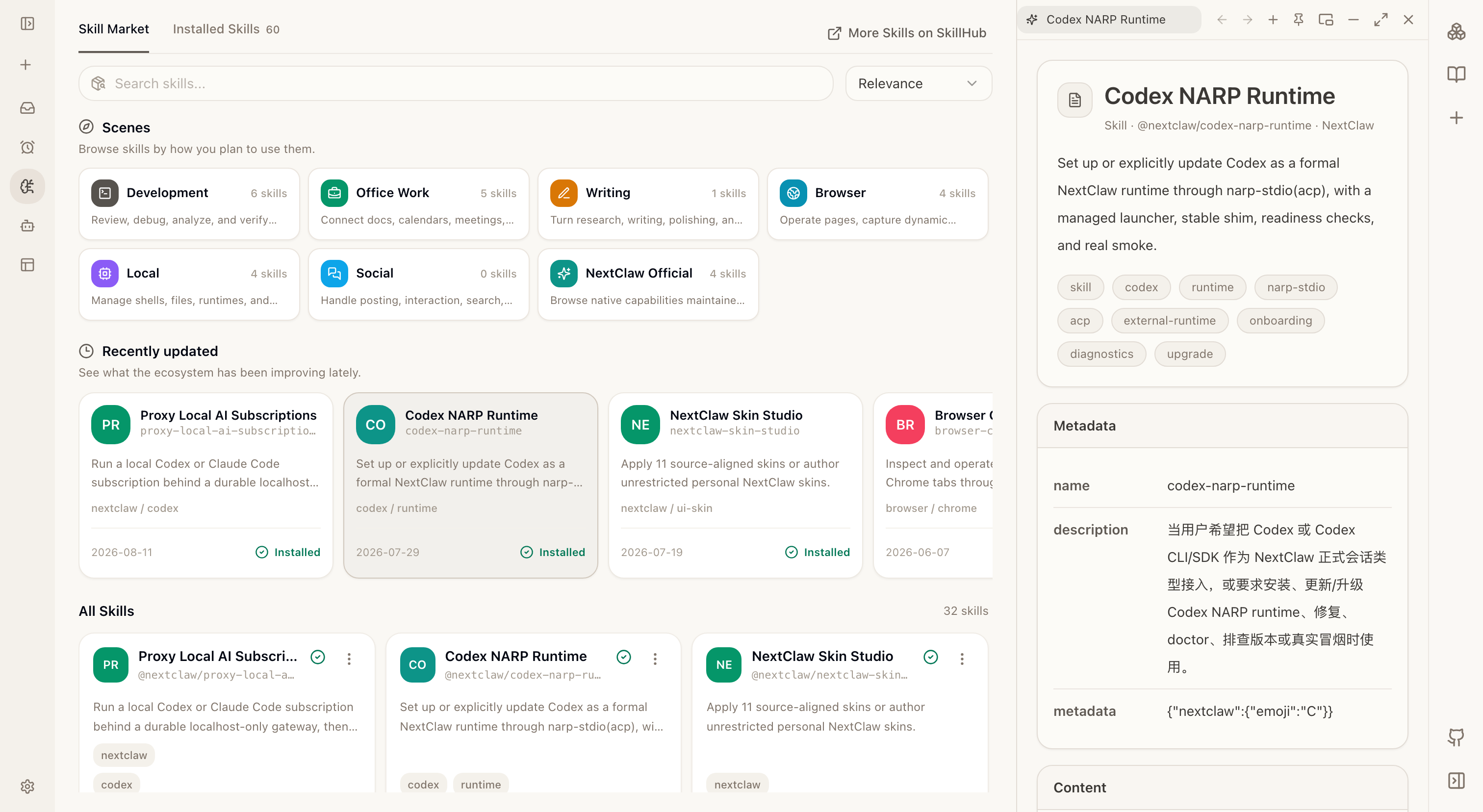Open the scheduled alarm clock icon

(27, 147)
